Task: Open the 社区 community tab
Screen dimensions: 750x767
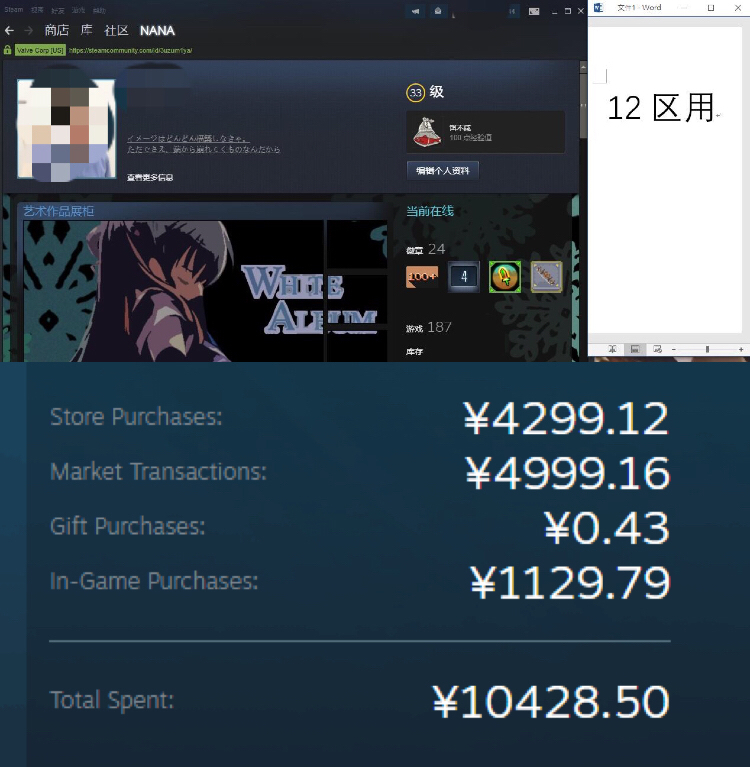Action: coord(116,30)
